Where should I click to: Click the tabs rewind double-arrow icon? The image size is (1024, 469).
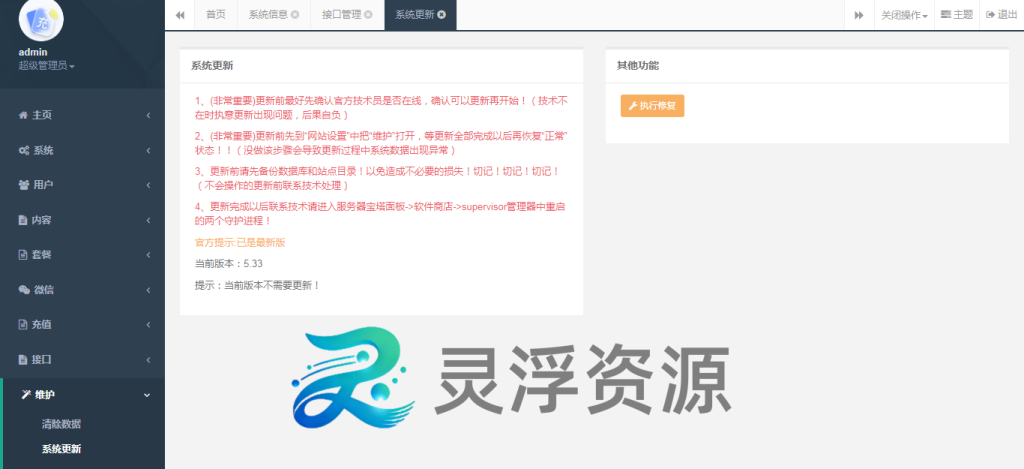180,15
